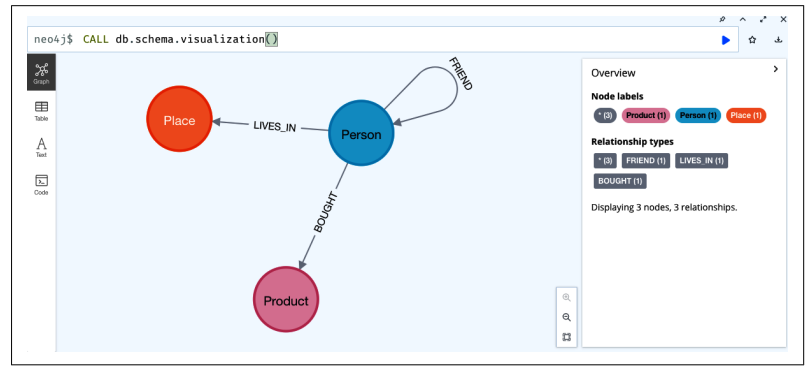Expand the frame to fullscreen
Image resolution: width=808 pixels, height=370 pixels.
[763, 19]
